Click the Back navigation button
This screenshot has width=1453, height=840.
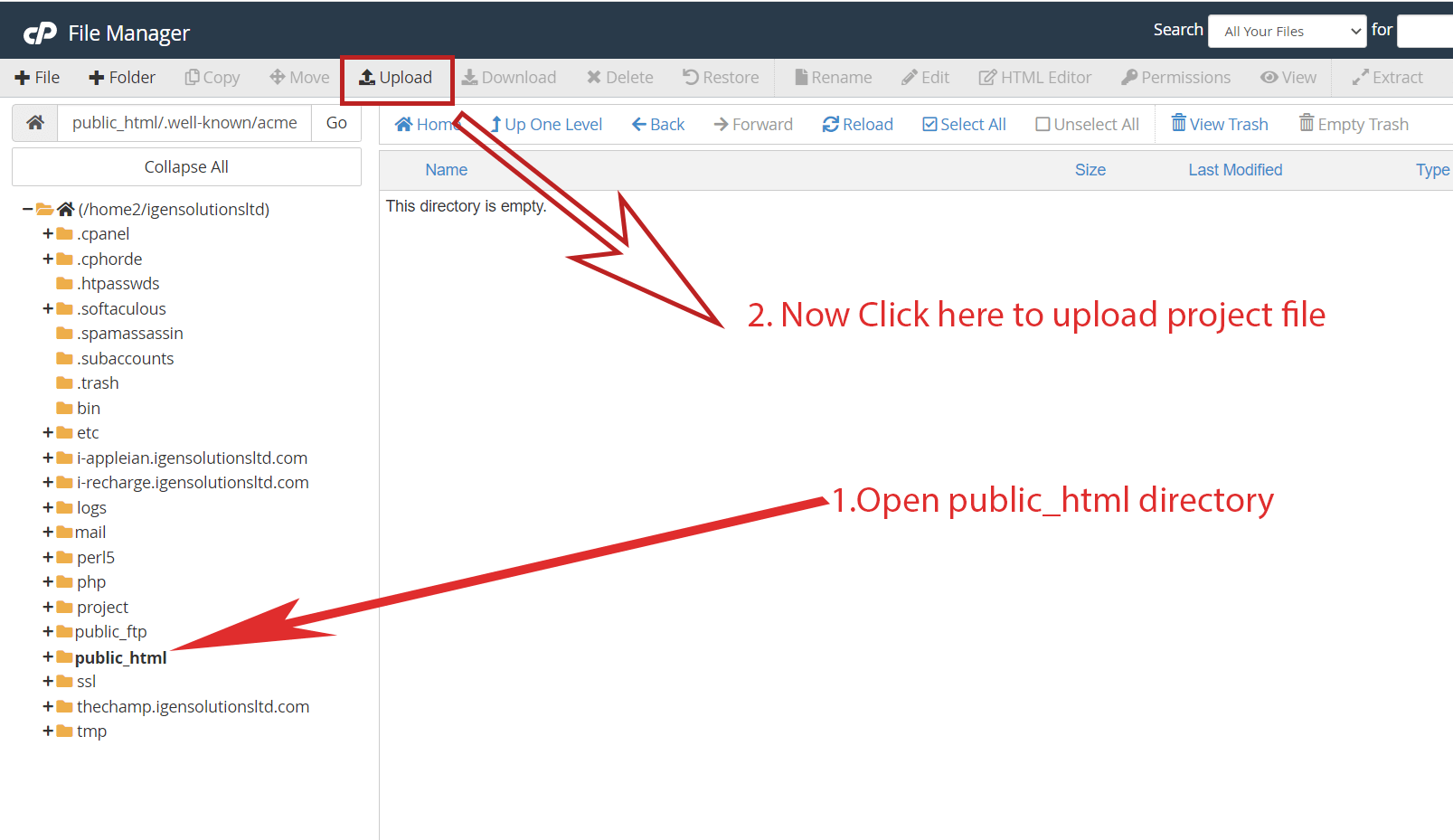pos(658,125)
